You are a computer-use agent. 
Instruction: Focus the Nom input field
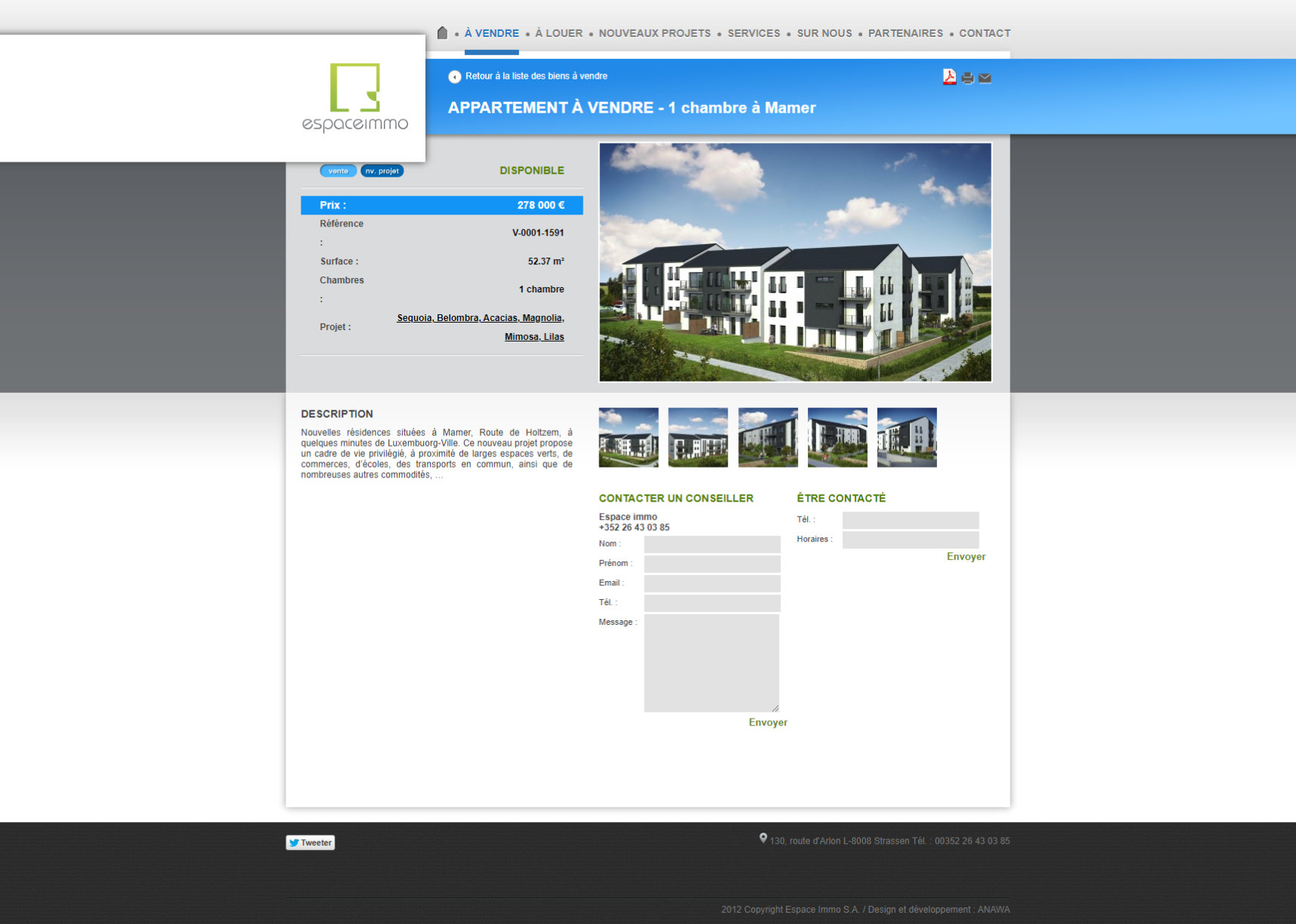point(711,544)
